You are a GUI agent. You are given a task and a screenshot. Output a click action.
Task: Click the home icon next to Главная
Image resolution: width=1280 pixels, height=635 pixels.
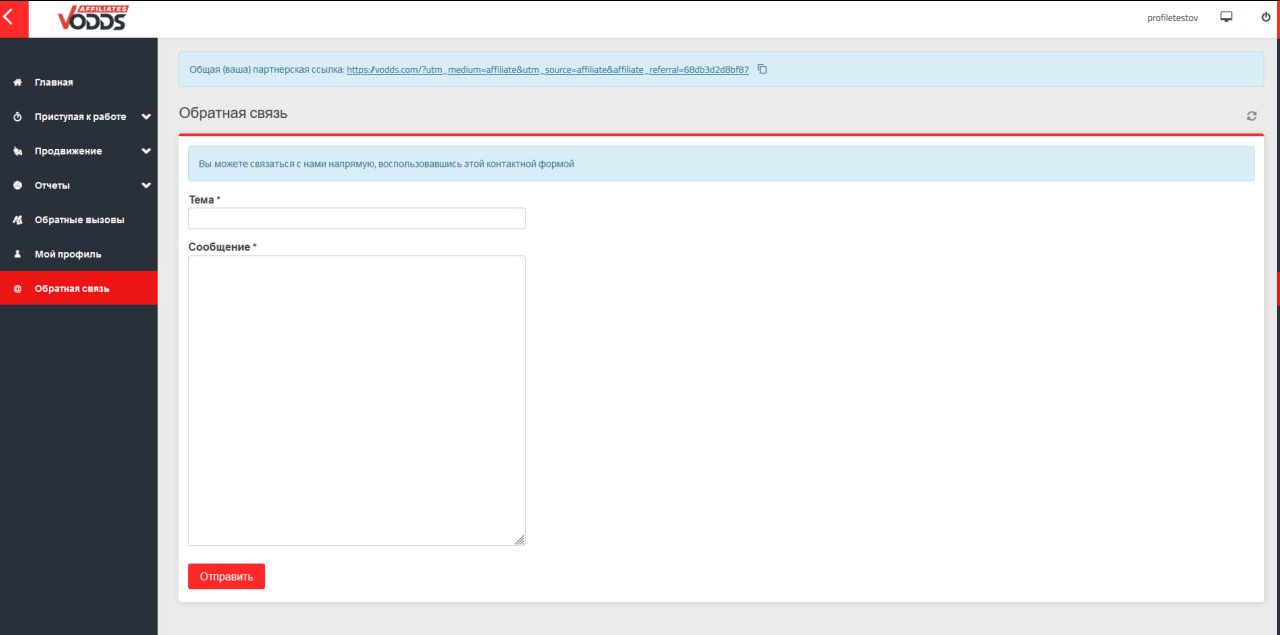point(17,82)
